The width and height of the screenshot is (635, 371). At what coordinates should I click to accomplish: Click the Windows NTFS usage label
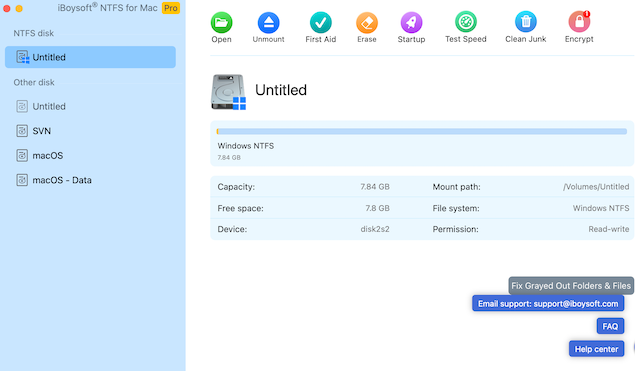pyautogui.click(x=245, y=146)
